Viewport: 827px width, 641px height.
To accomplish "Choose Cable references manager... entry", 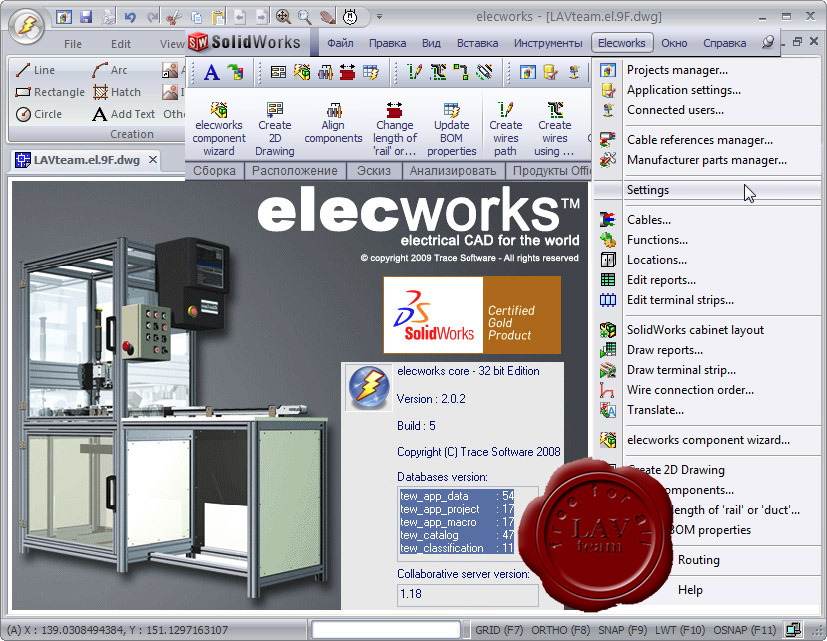I will (x=707, y=140).
